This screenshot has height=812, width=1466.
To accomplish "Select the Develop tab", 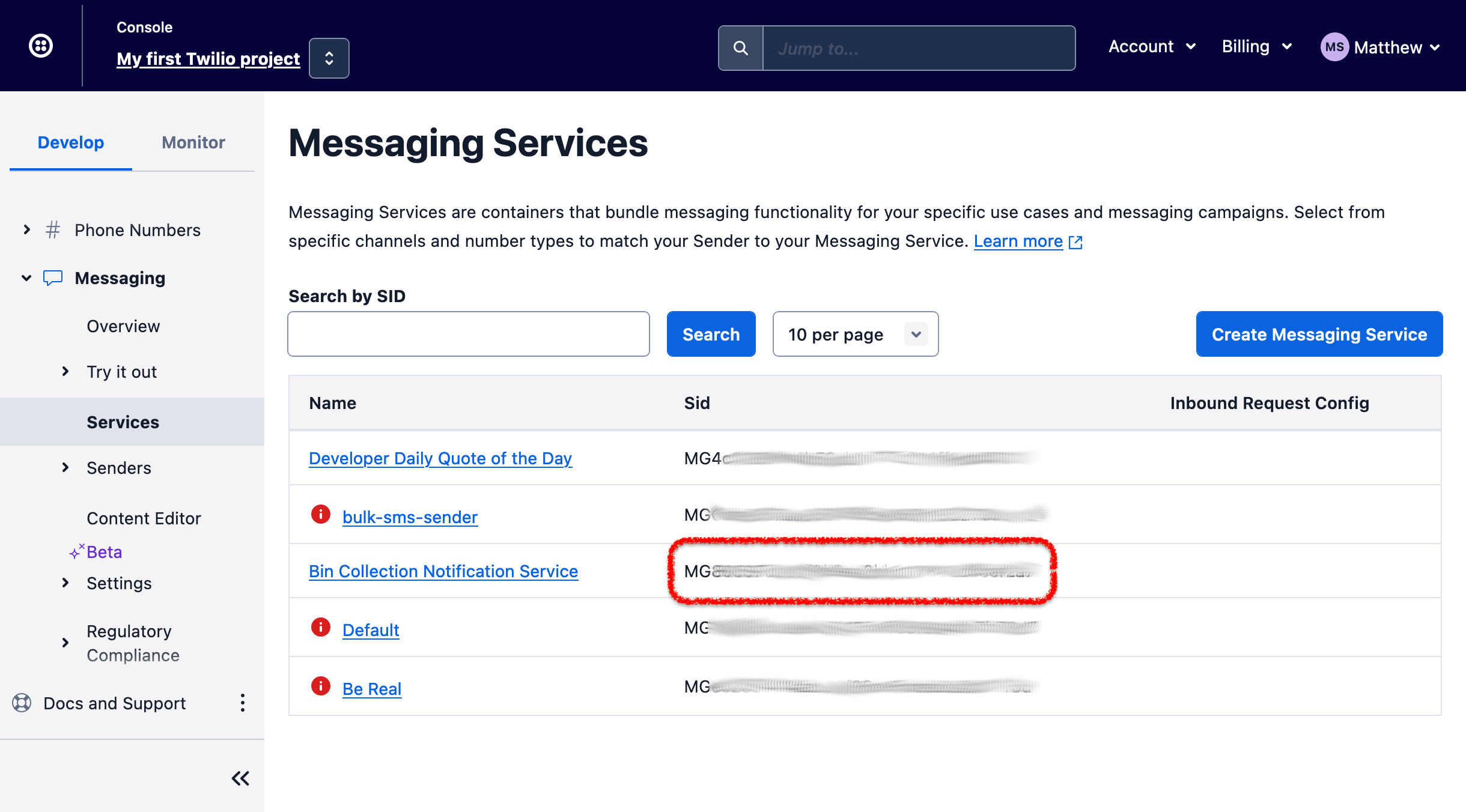I will [71, 142].
